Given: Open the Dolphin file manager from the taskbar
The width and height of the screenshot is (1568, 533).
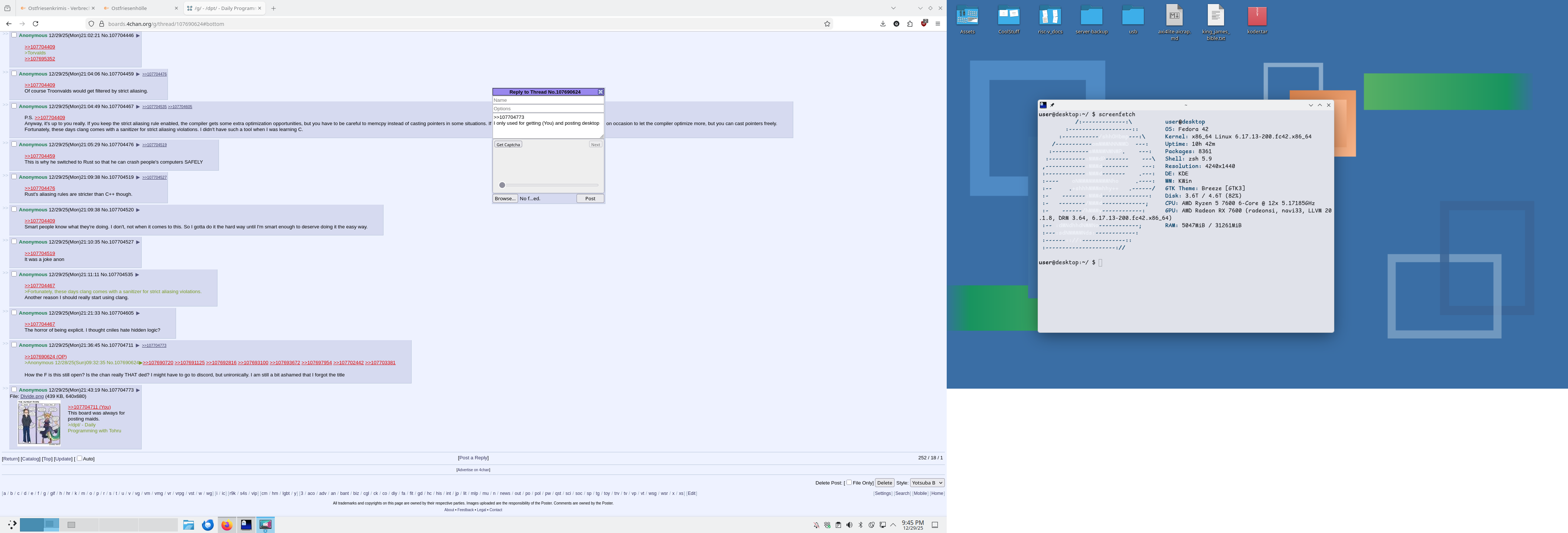Looking at the screenshot, I should tap(189, 524).
